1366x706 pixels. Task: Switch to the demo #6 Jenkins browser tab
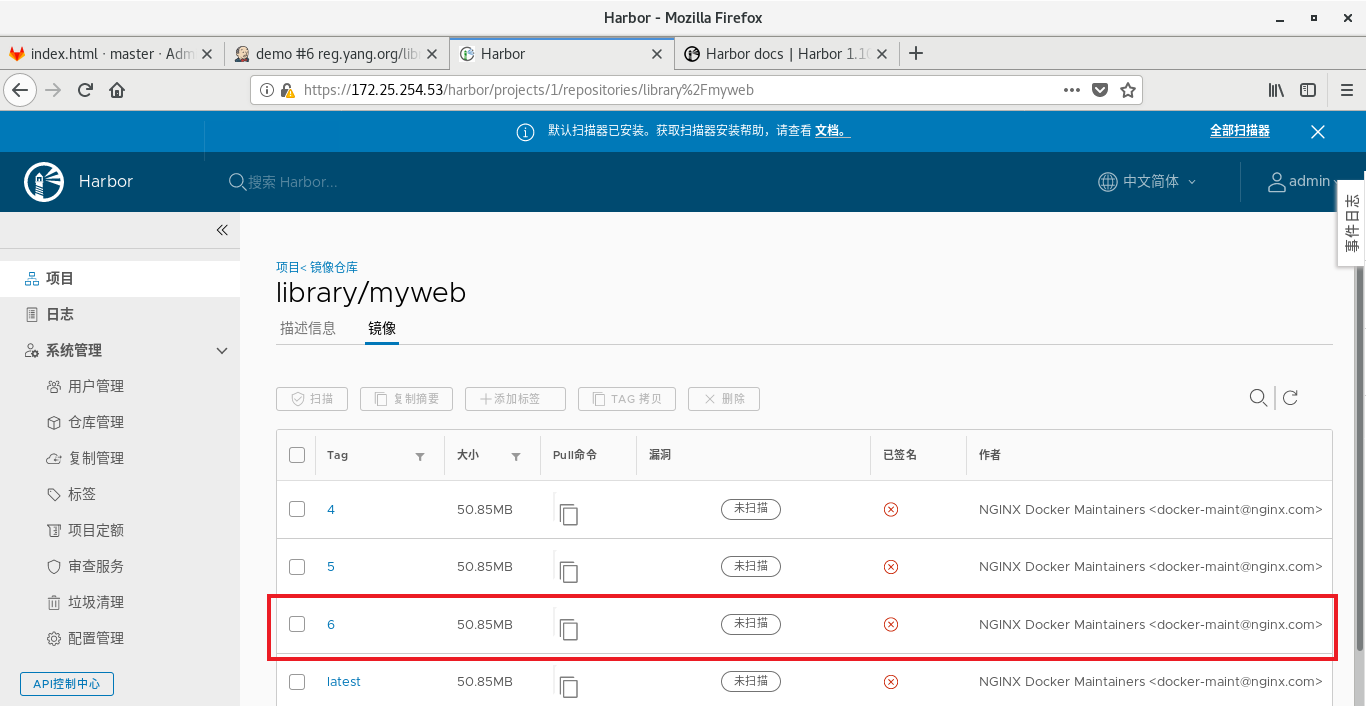pos(337,54)
